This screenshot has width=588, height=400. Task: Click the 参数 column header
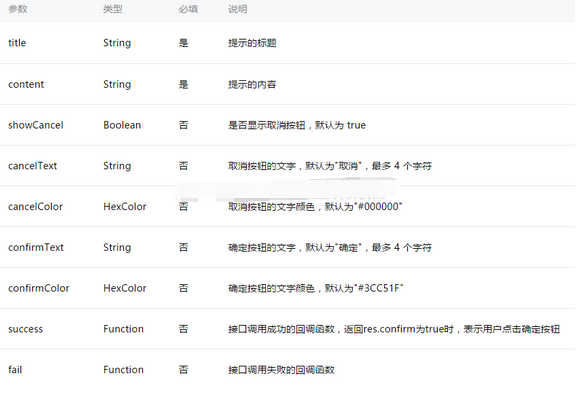point(18,9)
